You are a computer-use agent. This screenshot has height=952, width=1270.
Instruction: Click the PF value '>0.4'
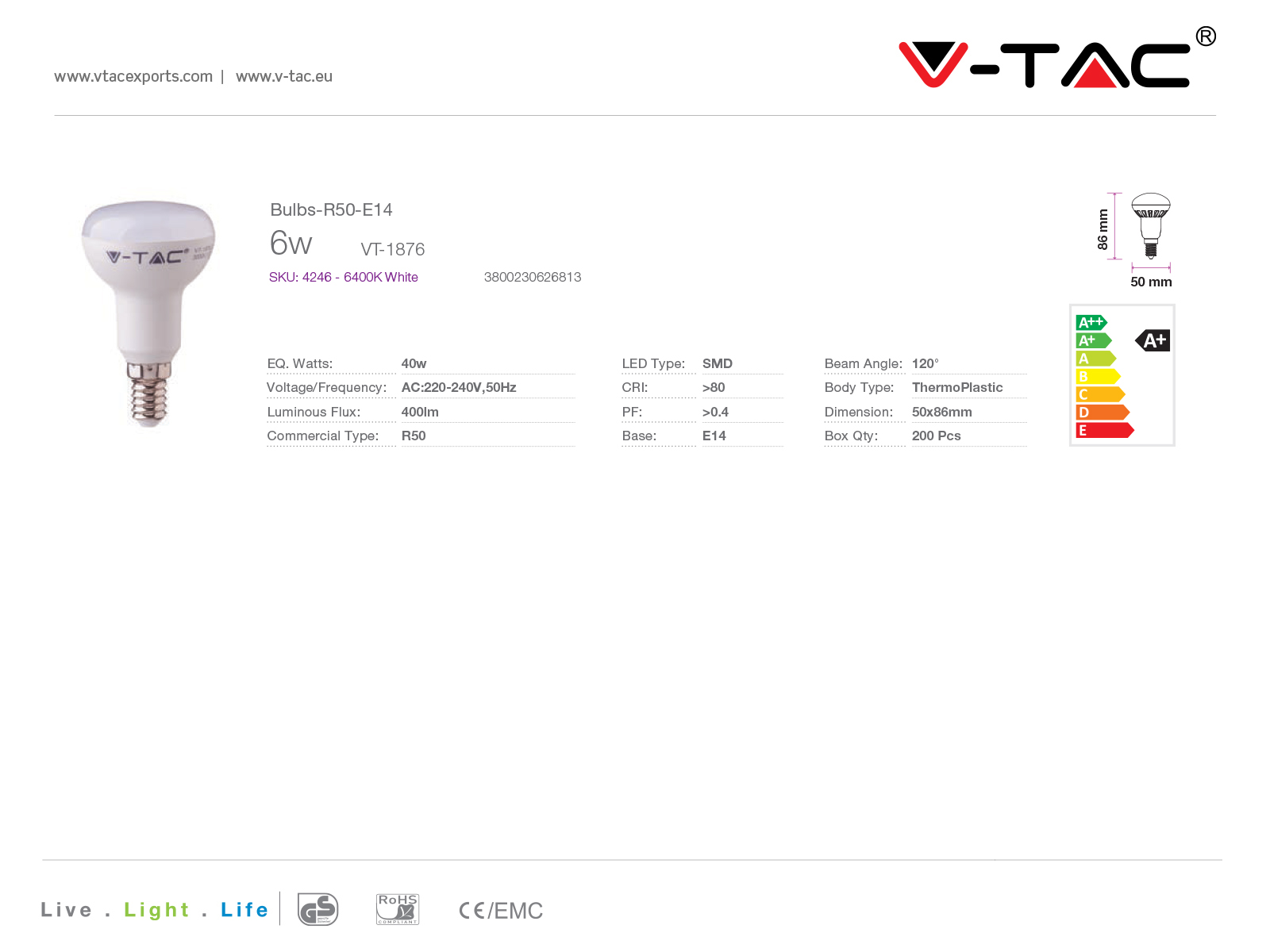[x=715, y=412]
